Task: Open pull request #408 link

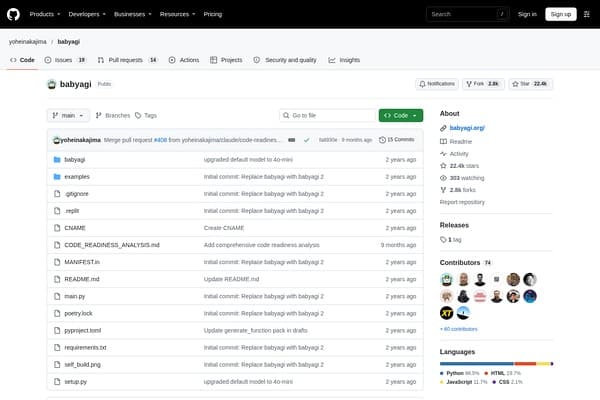Action: pos(160,140)
